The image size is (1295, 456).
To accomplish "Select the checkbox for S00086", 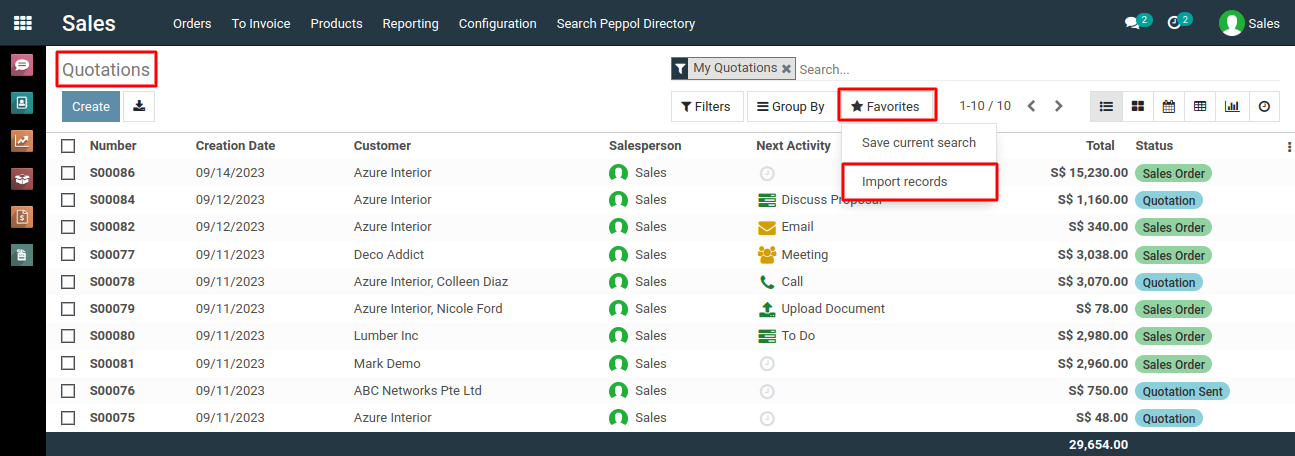I will (x=68, y=173).
